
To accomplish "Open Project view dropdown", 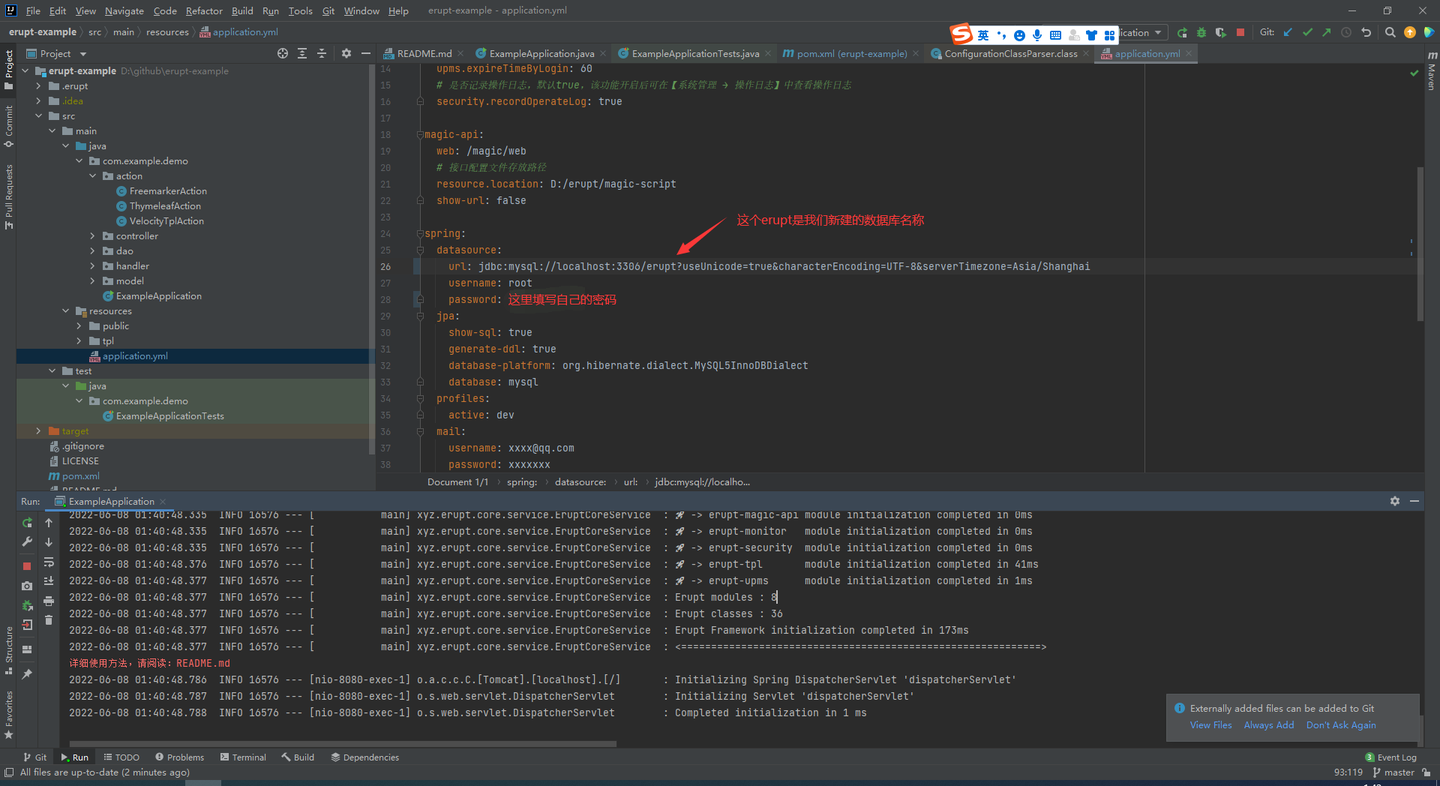I will pyautogui.click(x=83, y=54).
